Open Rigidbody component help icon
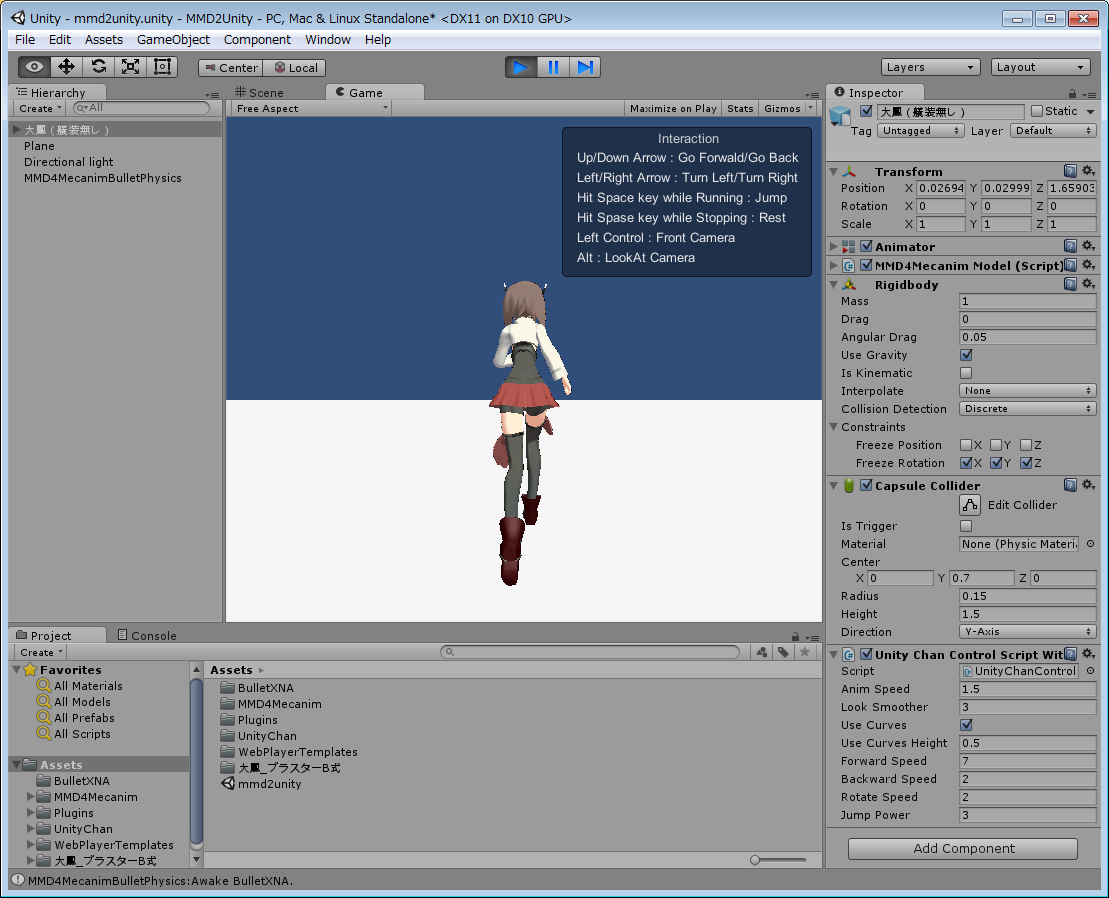Screen dimensions: 1109x898 coord(1070,284)
